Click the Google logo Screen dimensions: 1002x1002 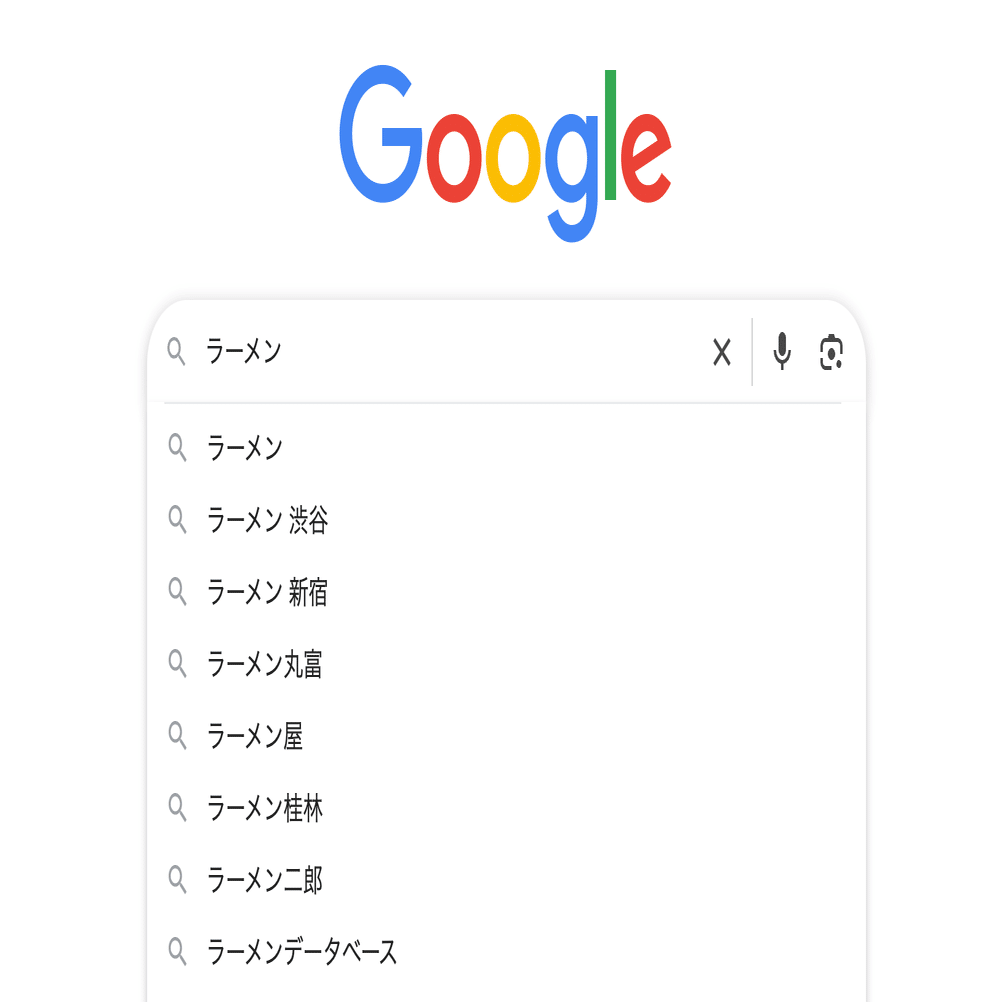click(x=505, y=150)
